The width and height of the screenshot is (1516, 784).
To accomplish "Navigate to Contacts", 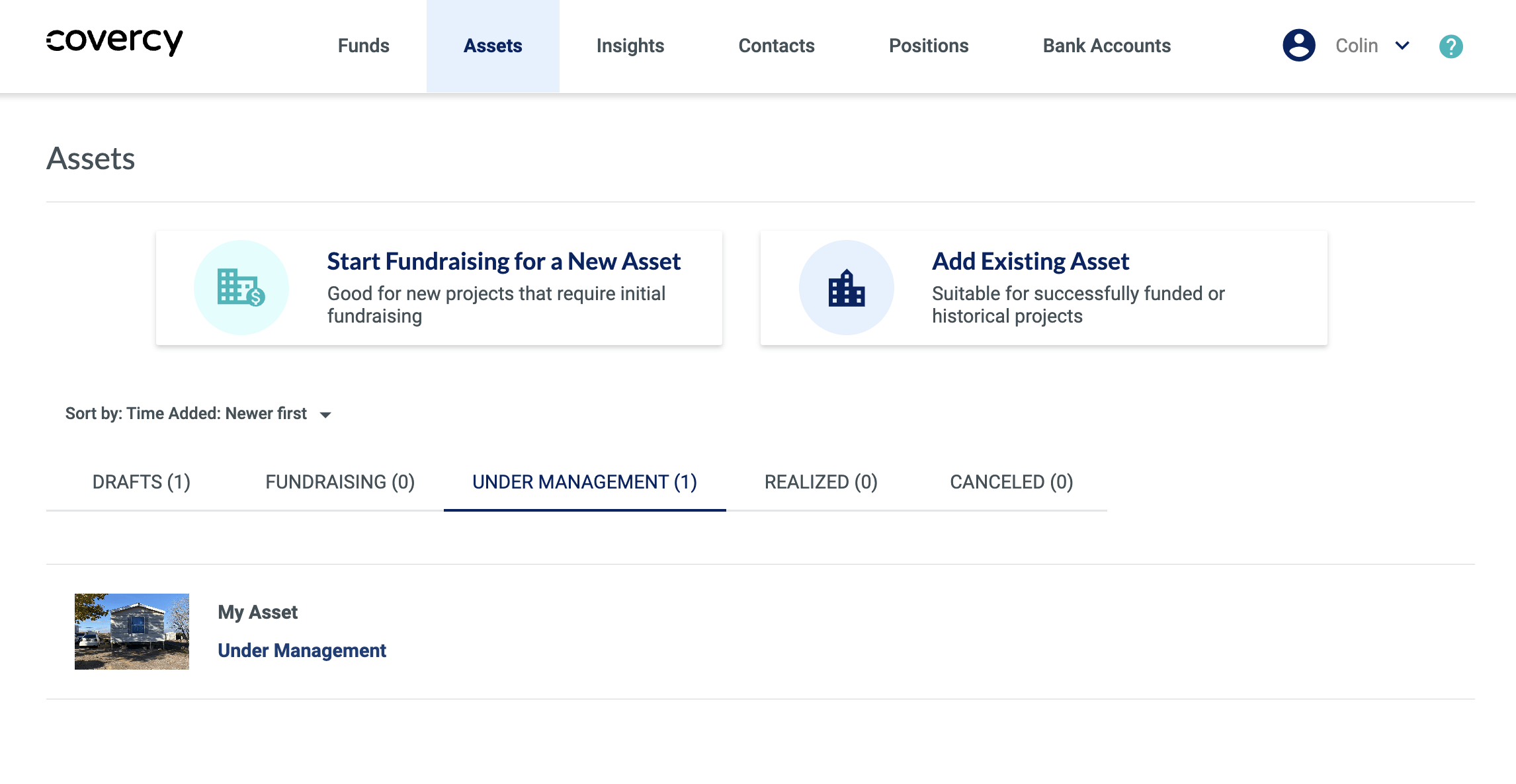I will 776,46.
